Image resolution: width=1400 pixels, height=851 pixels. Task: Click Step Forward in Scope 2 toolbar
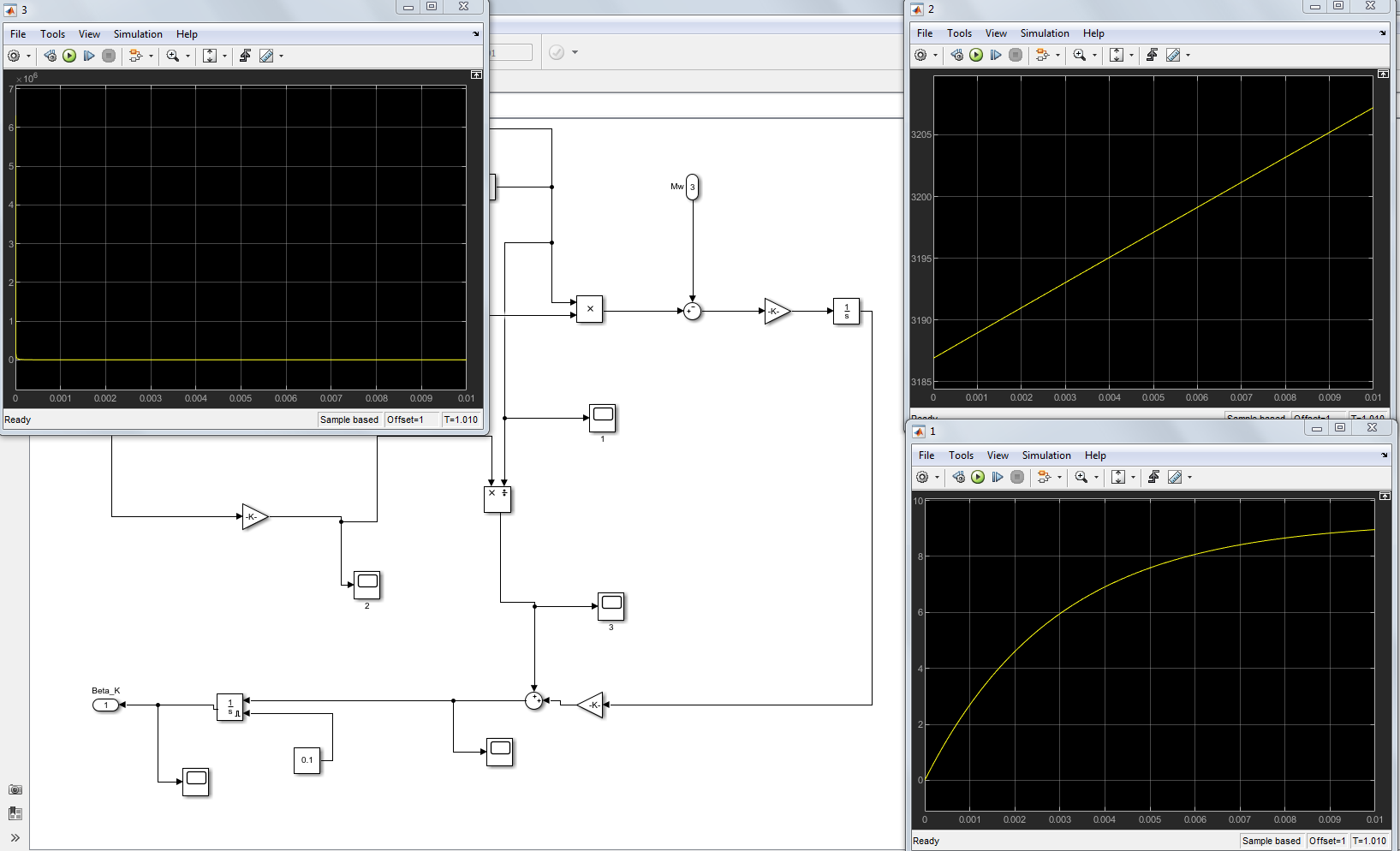[x=995, y=55]
